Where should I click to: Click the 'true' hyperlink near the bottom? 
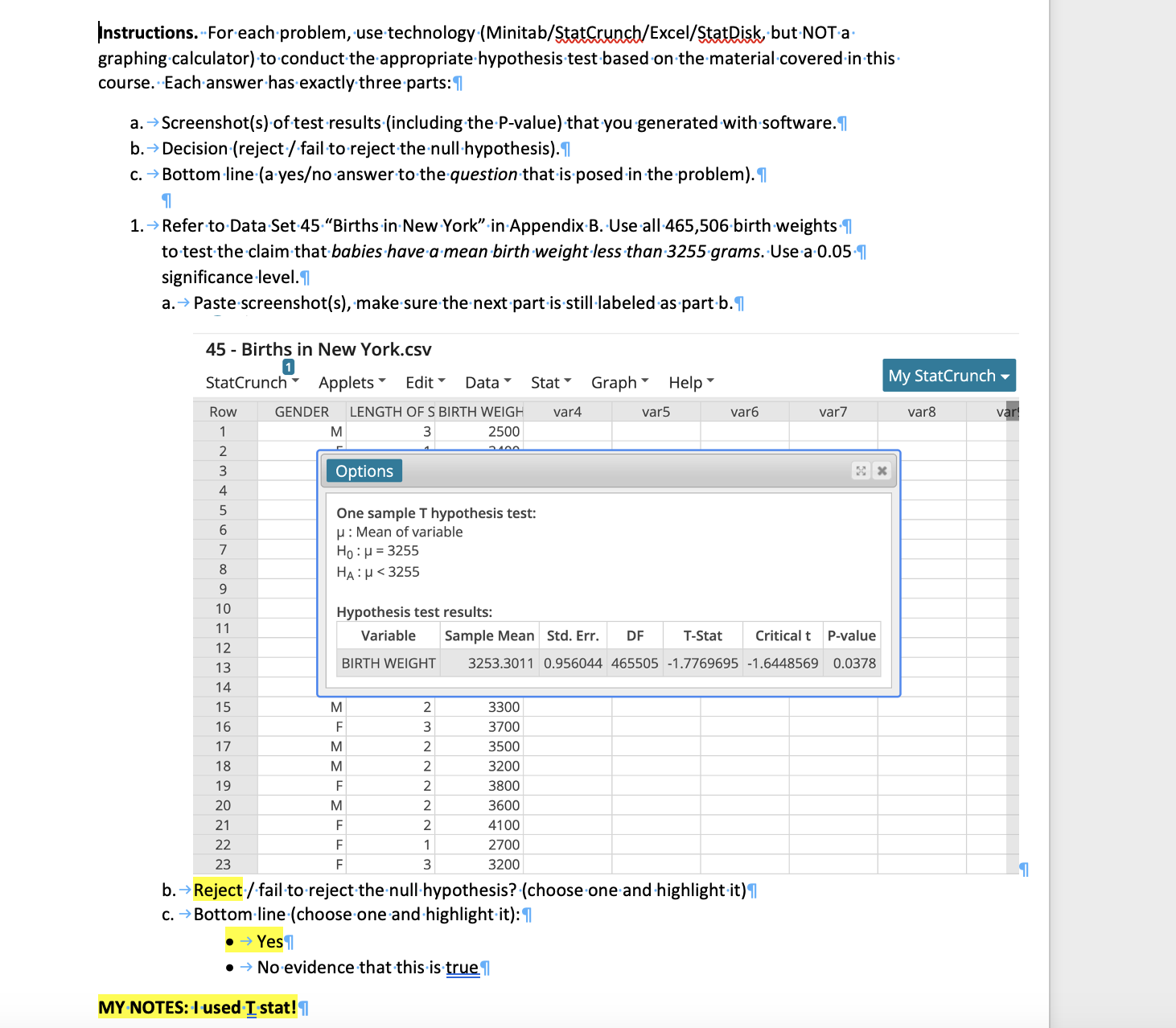pyautogui.click(x=462, y=967)
